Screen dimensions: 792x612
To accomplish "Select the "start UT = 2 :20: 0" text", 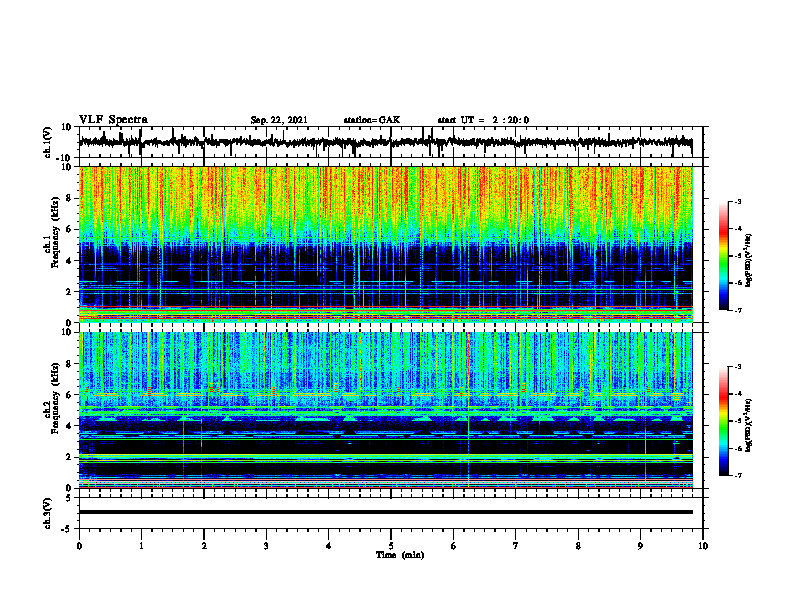I will tap(483, 120).
